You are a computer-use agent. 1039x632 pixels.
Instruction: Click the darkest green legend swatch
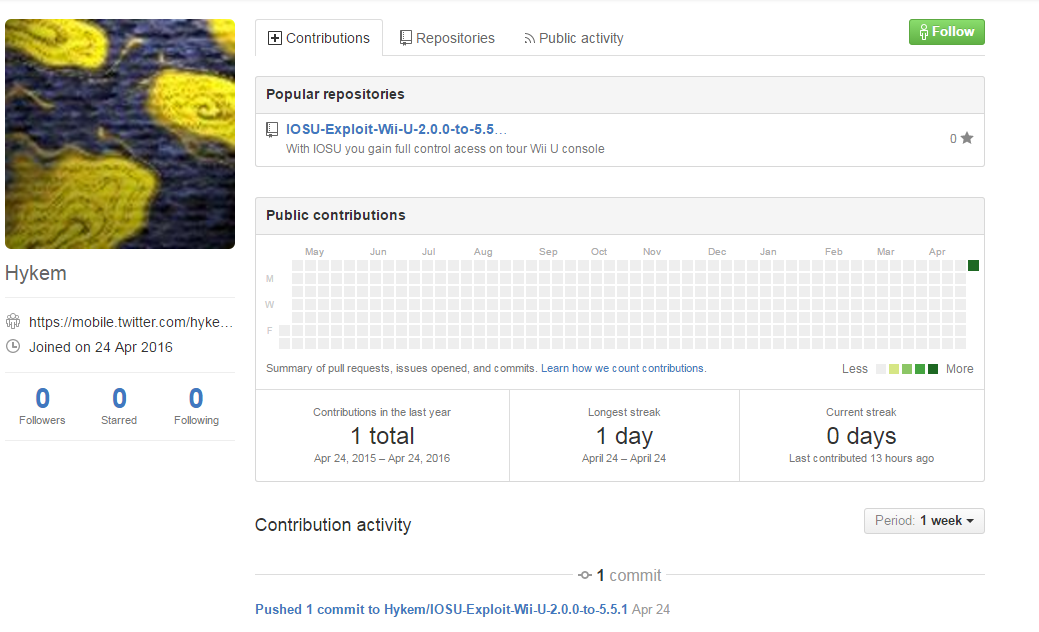(x=933, y=369)
